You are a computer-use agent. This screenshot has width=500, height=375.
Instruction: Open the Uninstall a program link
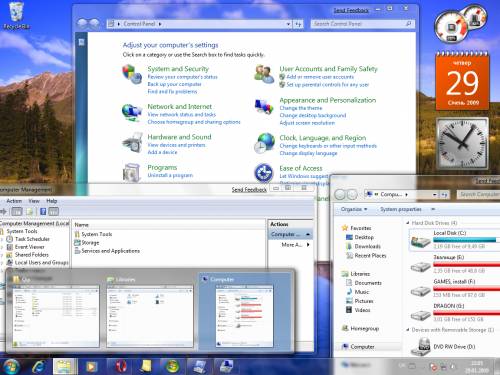click(x=170, y=175)
